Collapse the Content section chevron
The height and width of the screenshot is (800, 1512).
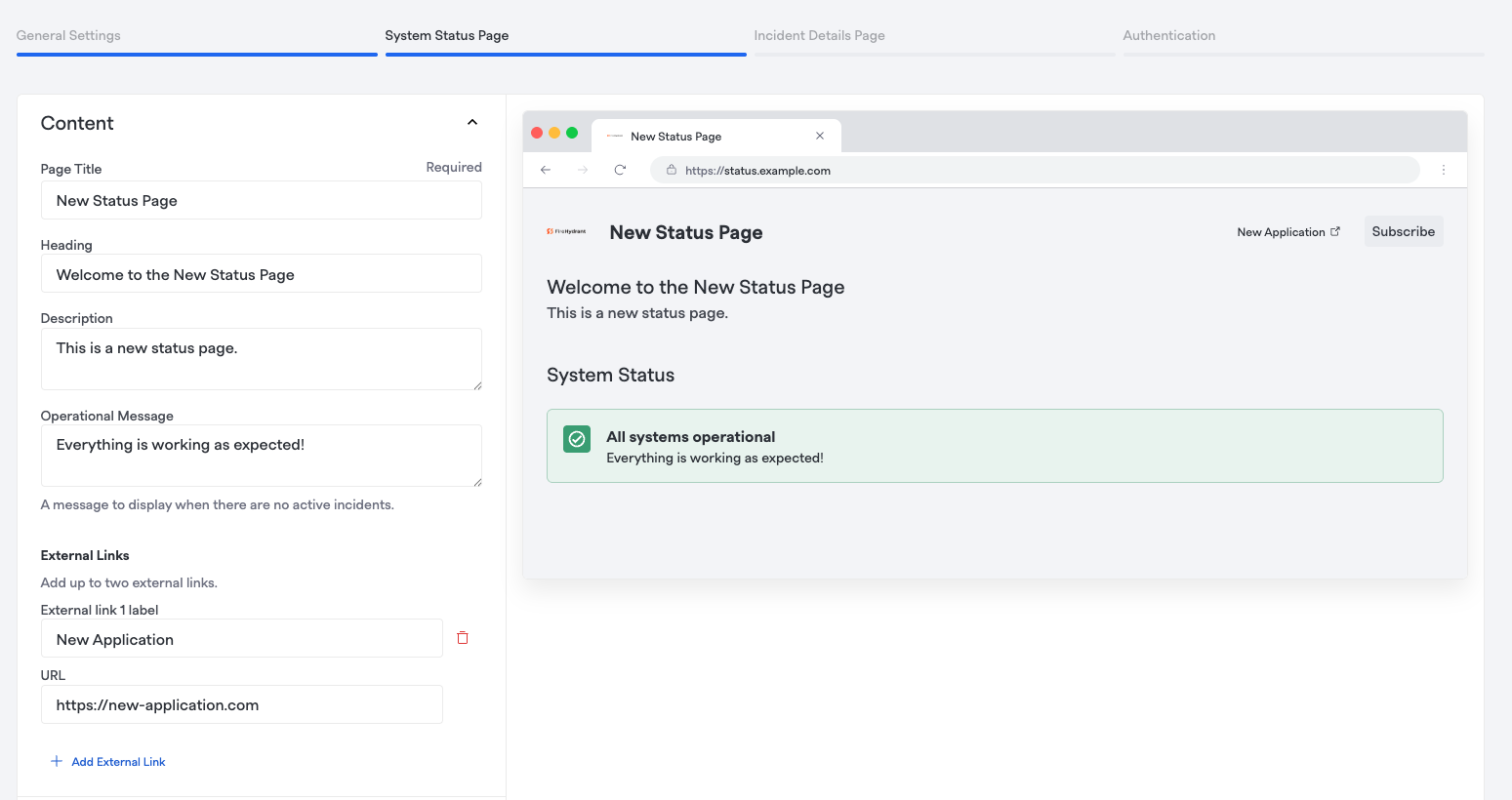[472, 123]
